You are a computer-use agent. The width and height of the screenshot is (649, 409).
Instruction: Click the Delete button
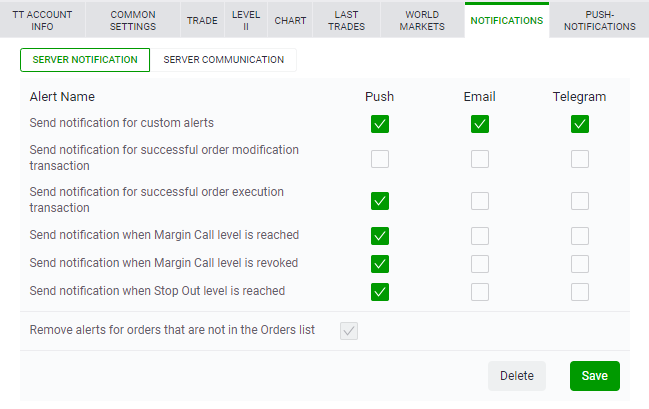pyautogui.click(x=517, y=376)
